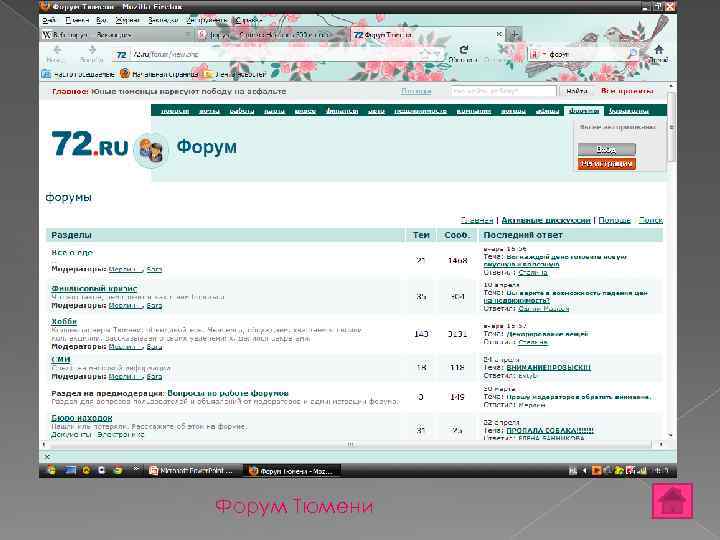The image size is (720, 540).
Task: Close the find bar with X
Action: click(x=47, y=456)
